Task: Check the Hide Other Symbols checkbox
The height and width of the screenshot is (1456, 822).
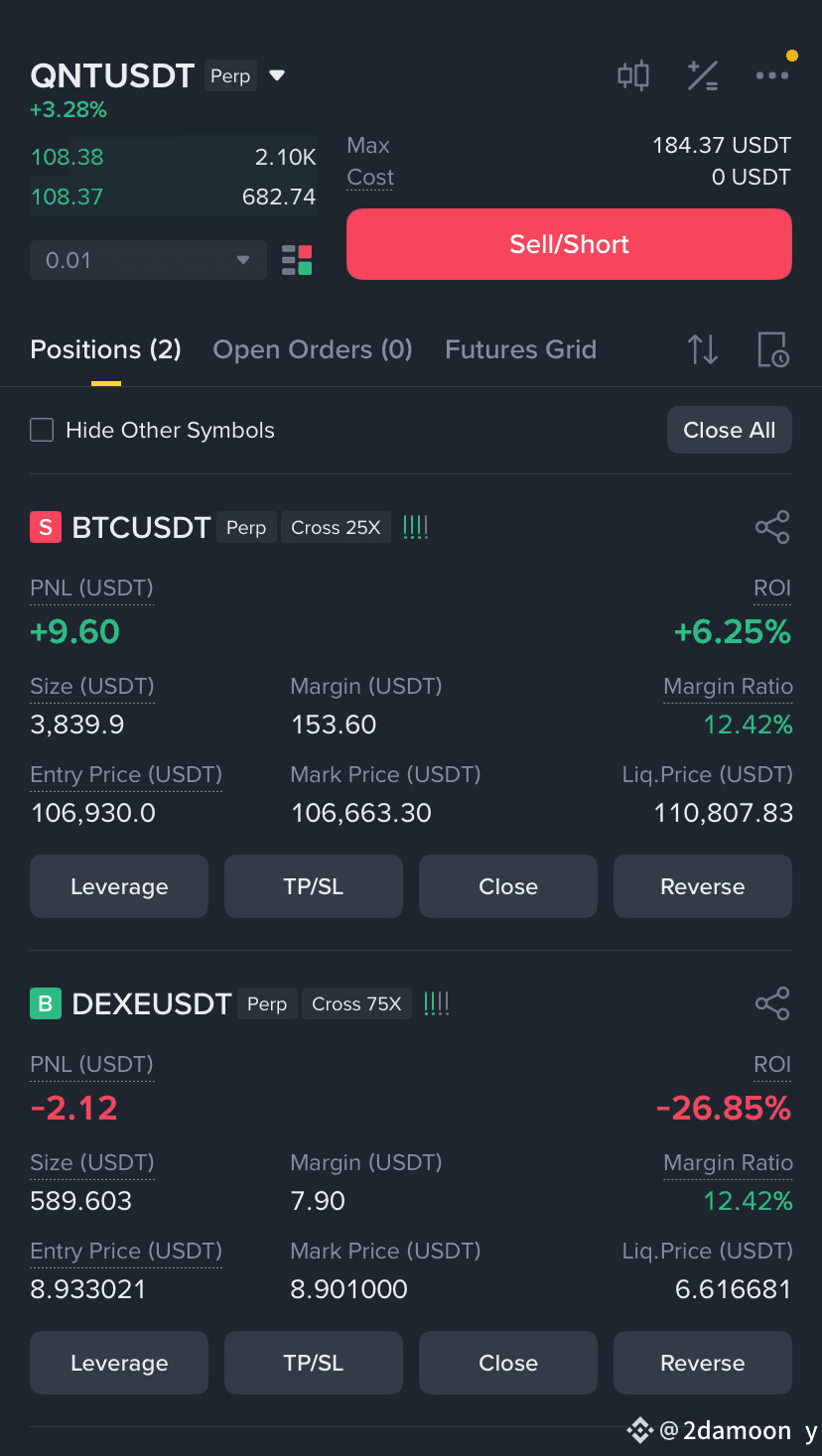Action: point(42,430)
